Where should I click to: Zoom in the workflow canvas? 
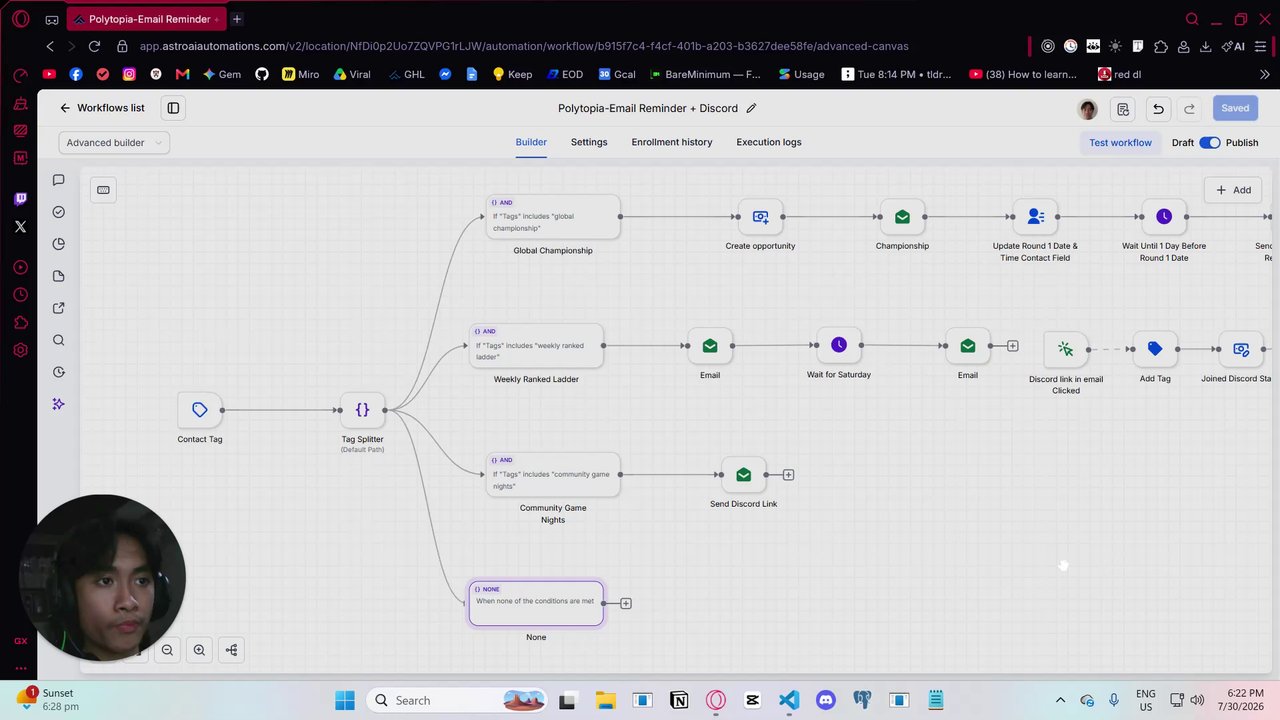click(x=199, y=650)
